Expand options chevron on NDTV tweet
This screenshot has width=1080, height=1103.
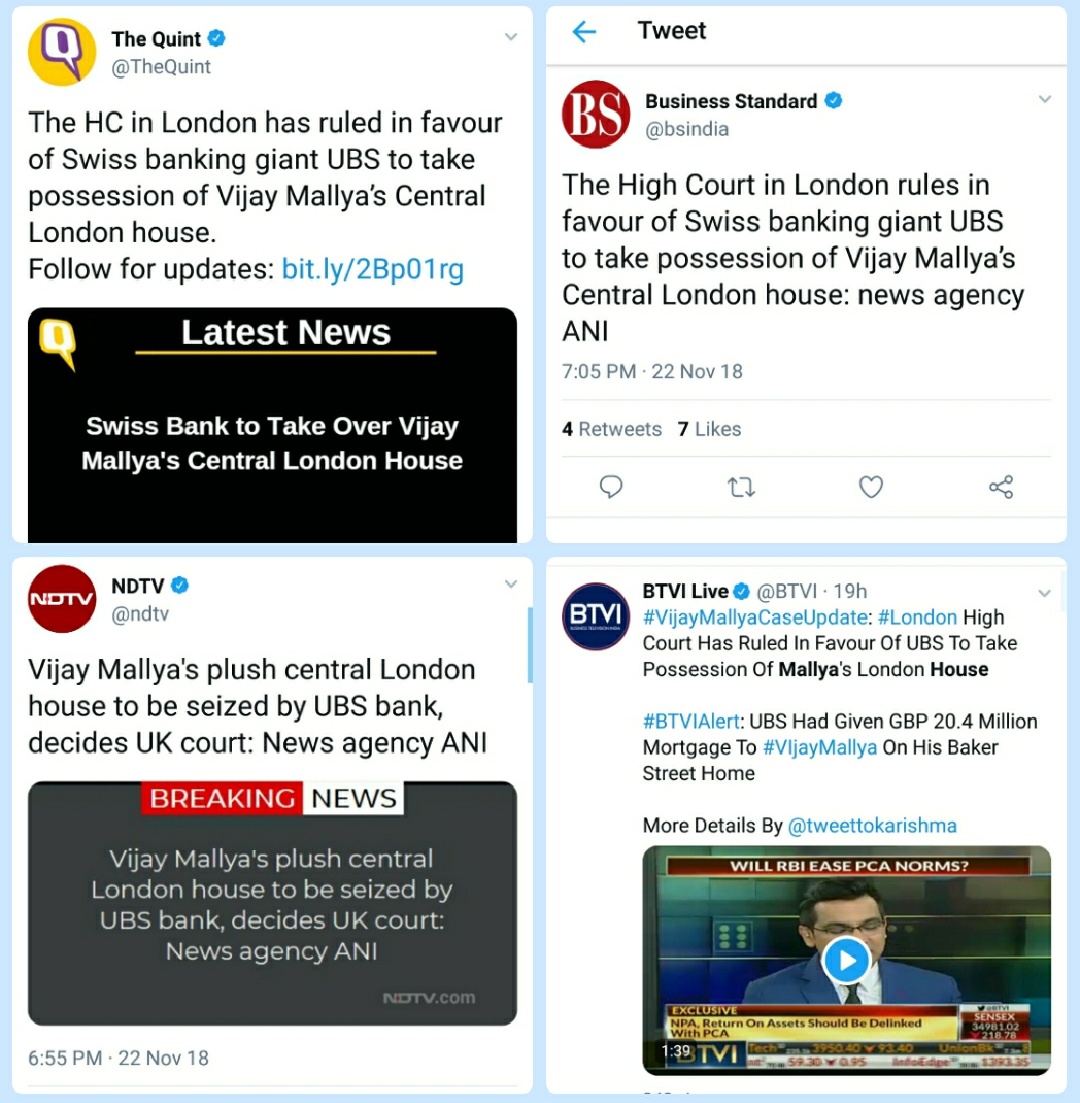(x=511, y=584)
